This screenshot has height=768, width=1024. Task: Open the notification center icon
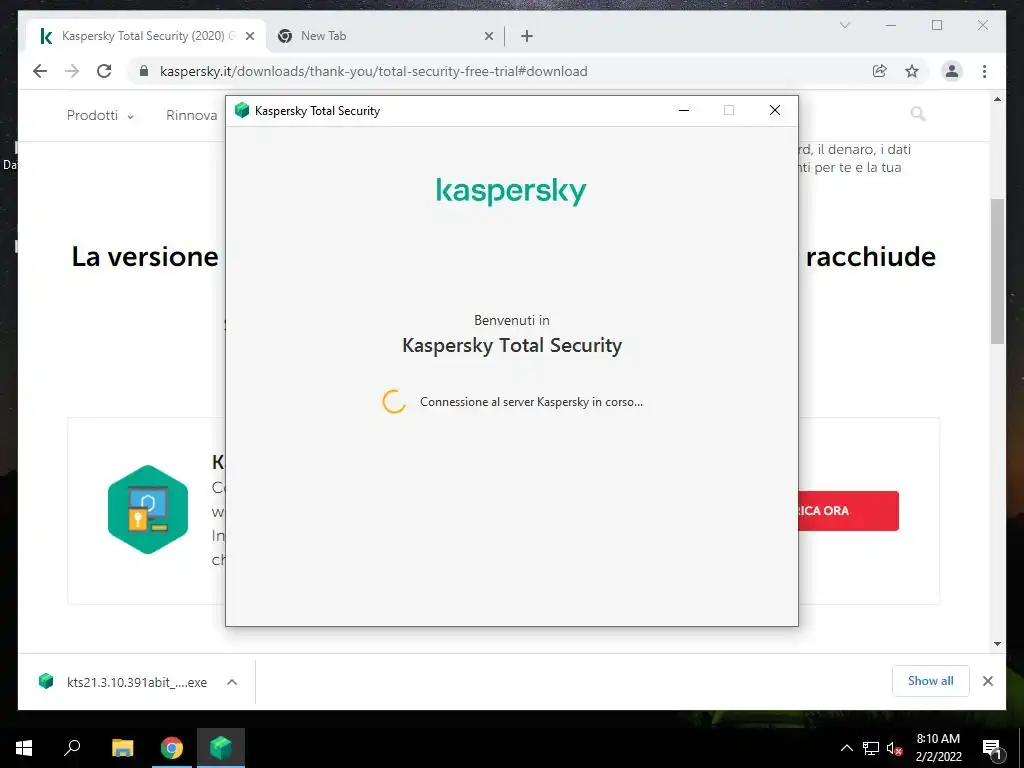(992, 749)
